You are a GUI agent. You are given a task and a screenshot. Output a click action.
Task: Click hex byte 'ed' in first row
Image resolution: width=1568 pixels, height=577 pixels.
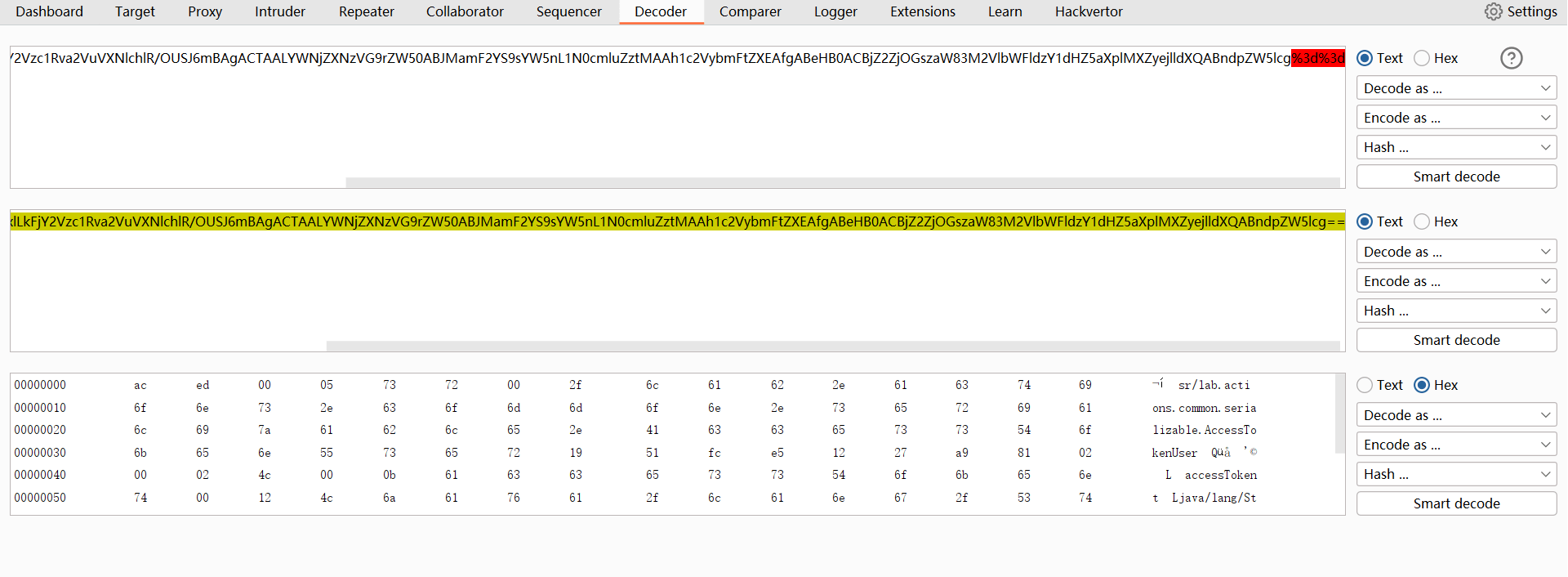click(203, 385)
